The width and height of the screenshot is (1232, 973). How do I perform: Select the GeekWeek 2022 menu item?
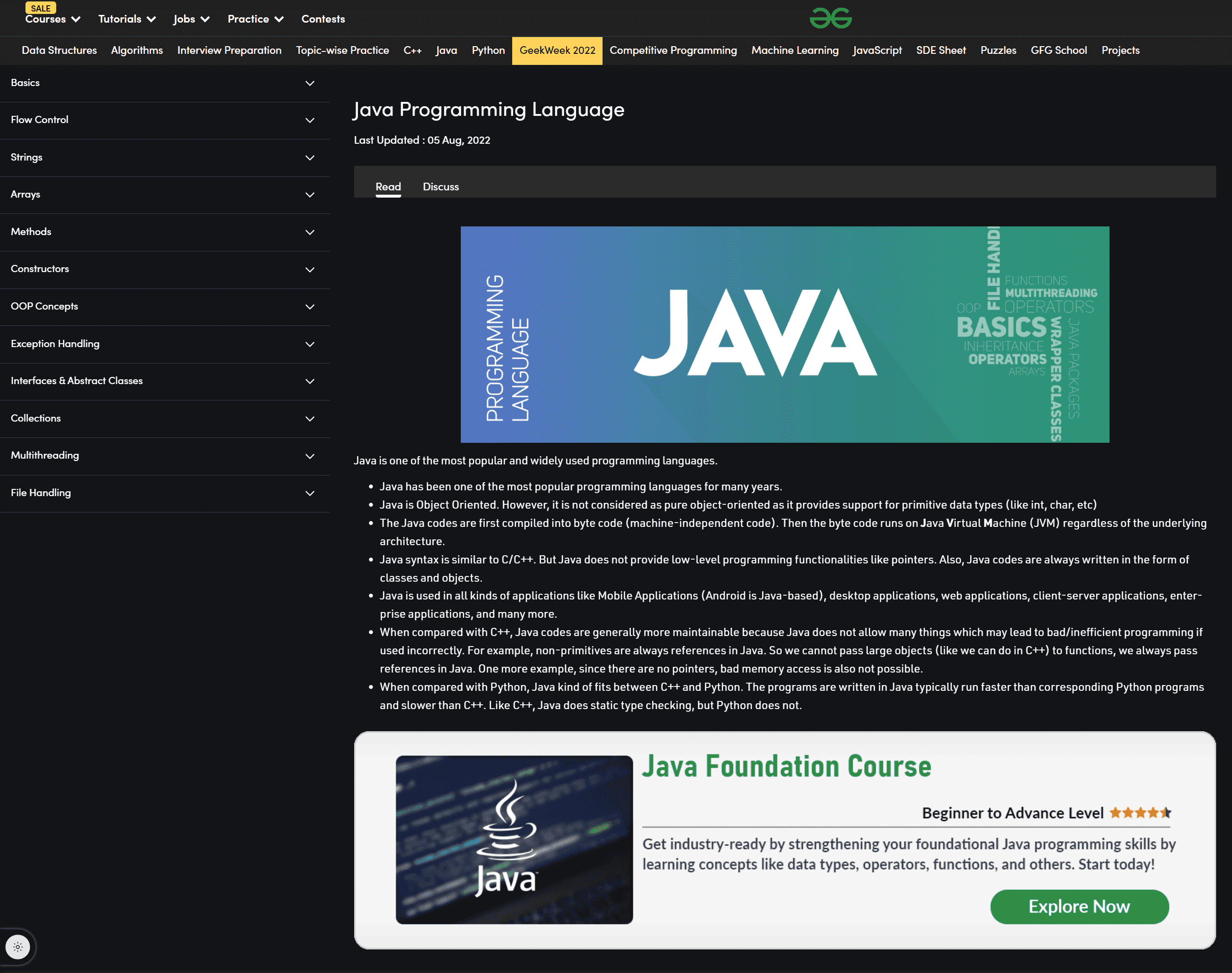pos(556,50)
